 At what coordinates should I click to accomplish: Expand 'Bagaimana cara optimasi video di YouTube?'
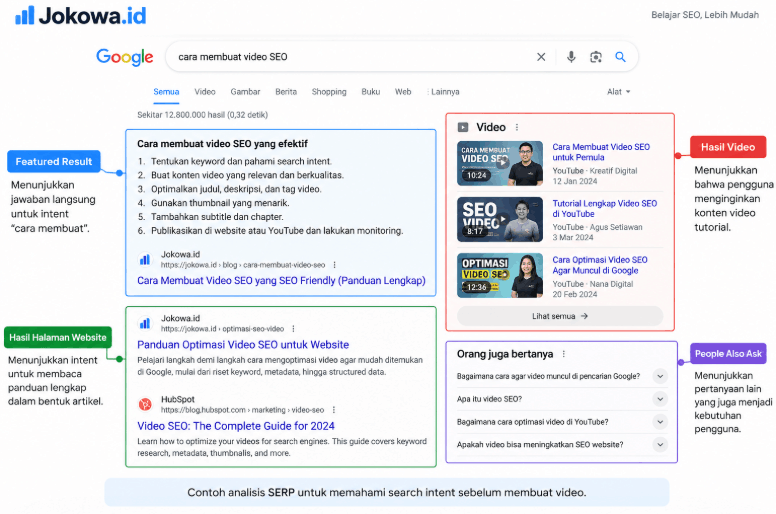(660, 421)
